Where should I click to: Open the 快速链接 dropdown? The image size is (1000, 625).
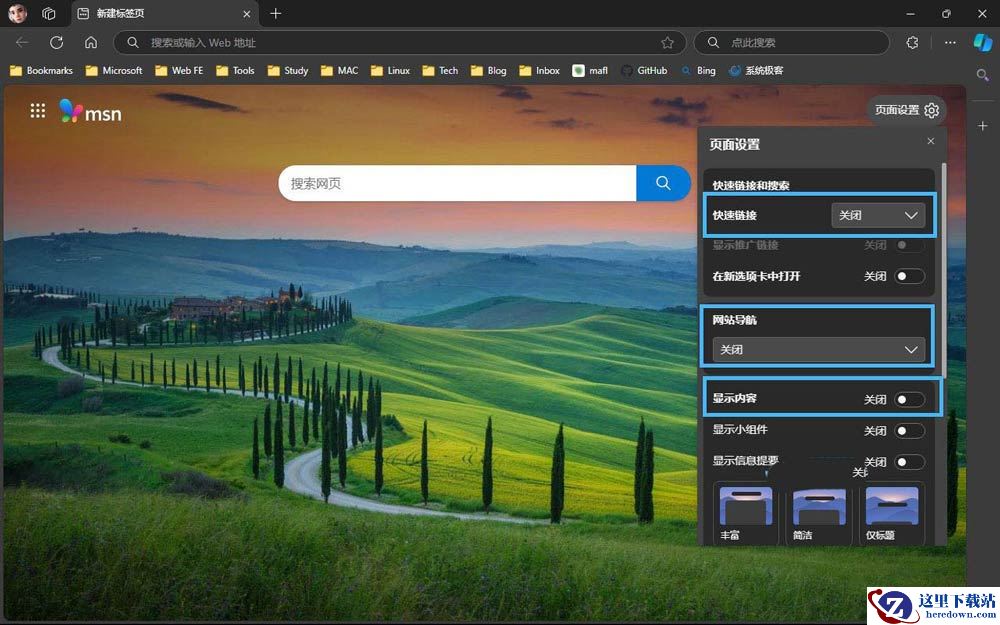point(878,216)
